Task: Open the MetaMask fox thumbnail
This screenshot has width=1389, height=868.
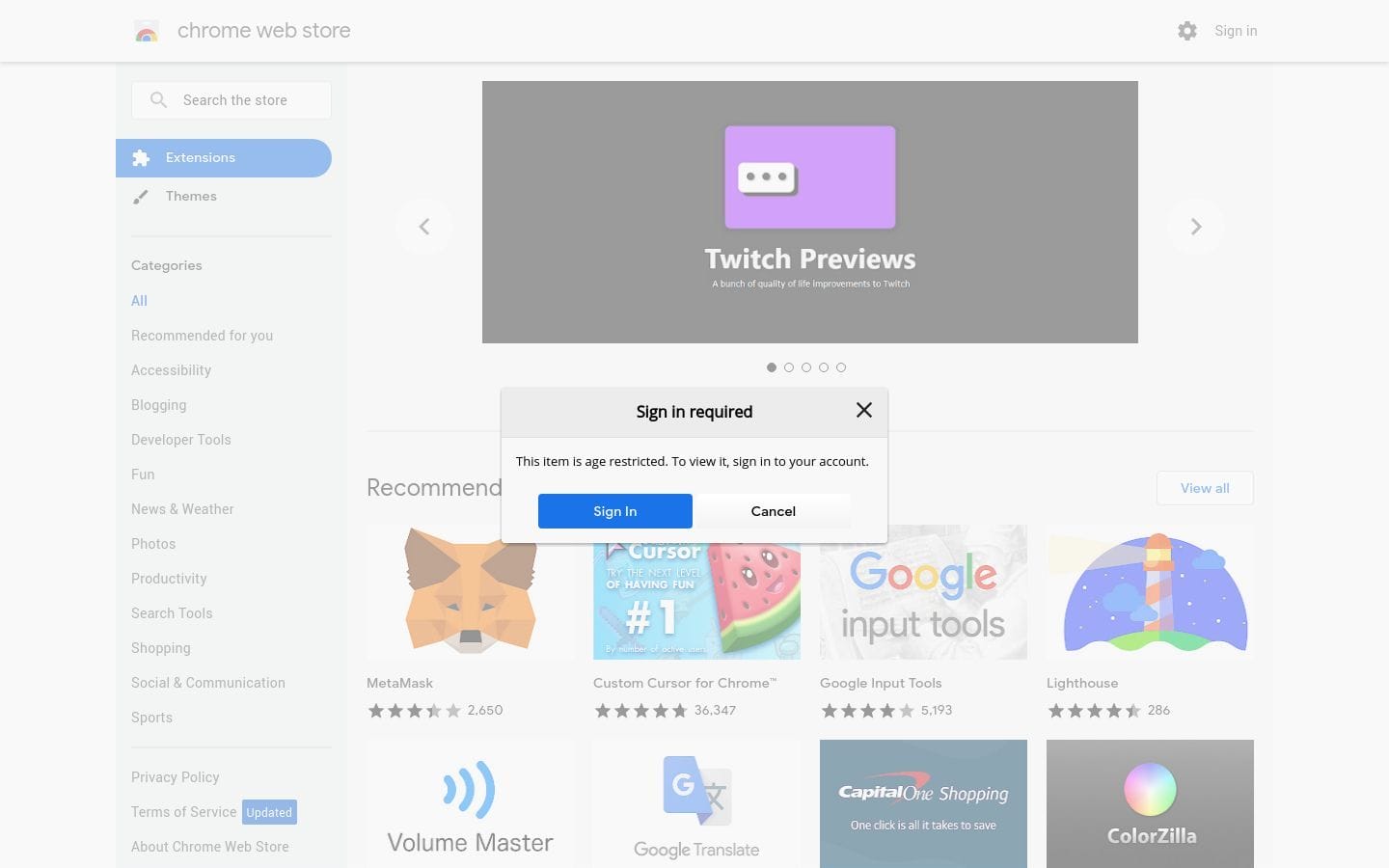Action: (470, 591)
